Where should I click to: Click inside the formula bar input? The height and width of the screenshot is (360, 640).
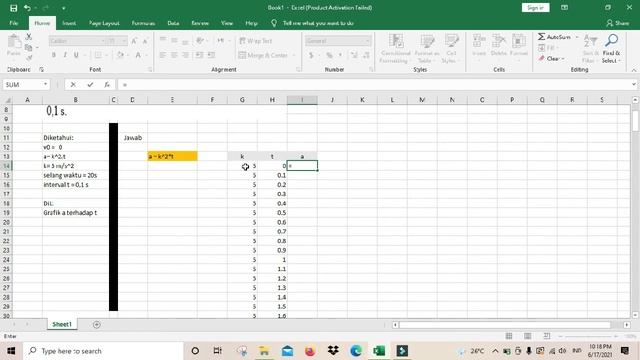pyautogui.click(x=373, y=84)
